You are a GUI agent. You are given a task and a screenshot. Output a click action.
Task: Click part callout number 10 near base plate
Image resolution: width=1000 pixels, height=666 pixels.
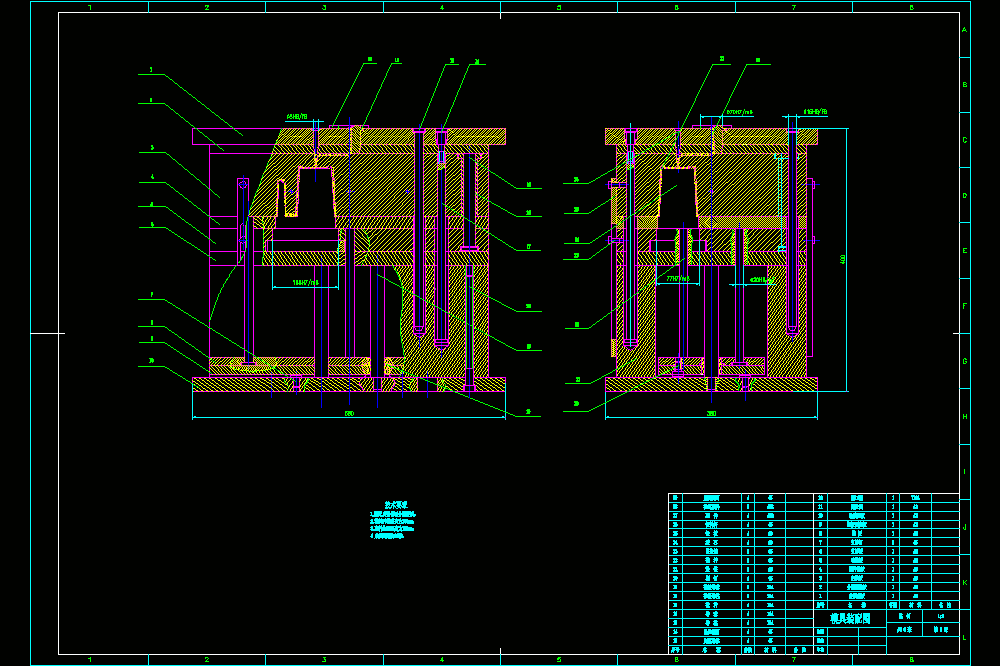coord(151,361)
